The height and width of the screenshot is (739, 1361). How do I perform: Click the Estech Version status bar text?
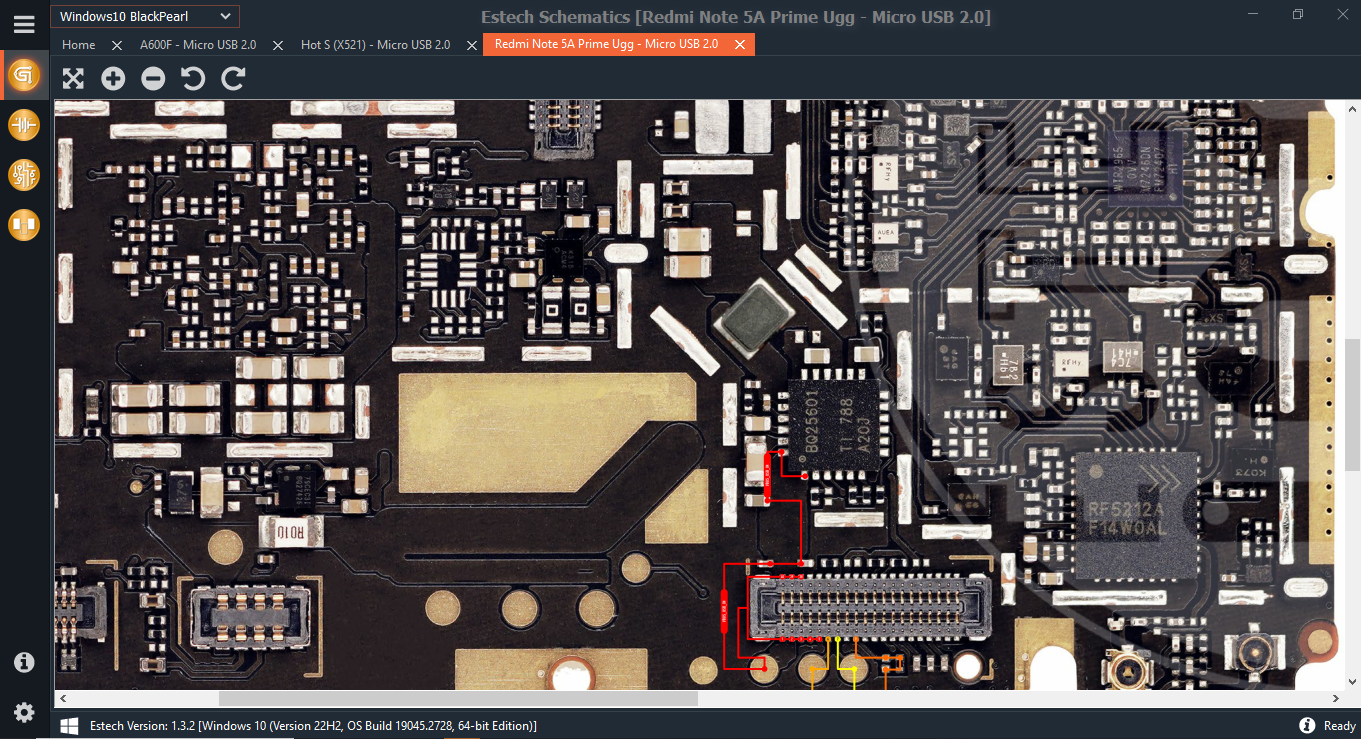click(x=313, y=726)
